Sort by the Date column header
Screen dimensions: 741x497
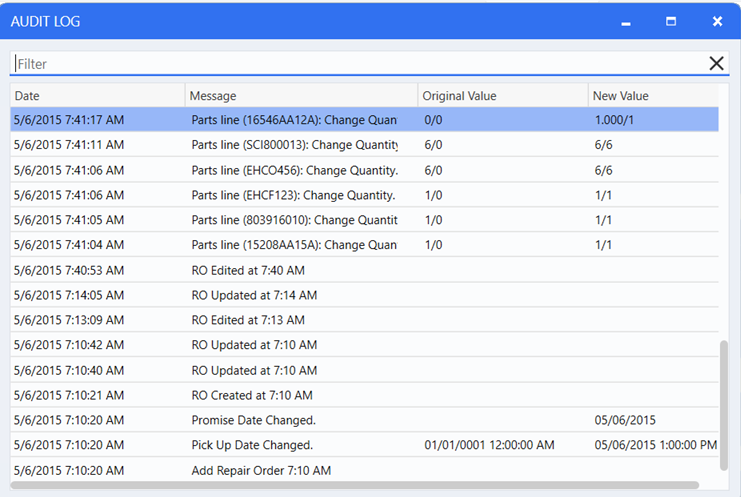point(97,96)
